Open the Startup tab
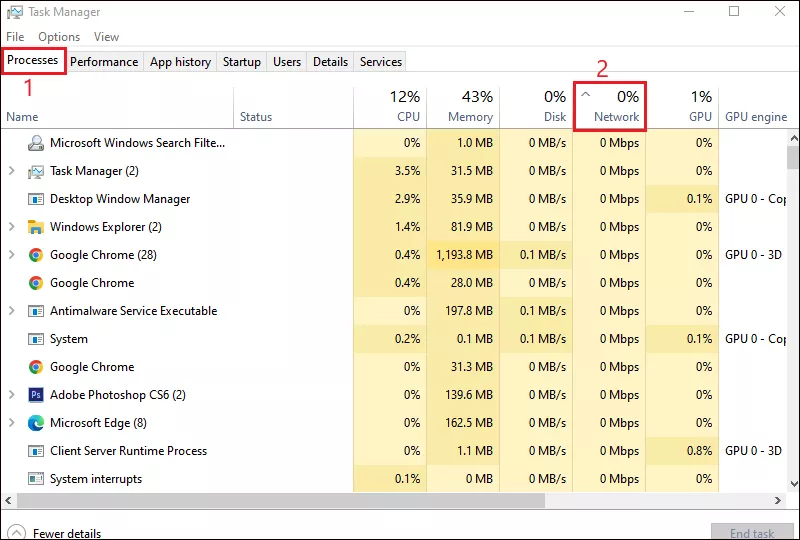The height and width of the screenshot is (540, 800). pos(242,62)
